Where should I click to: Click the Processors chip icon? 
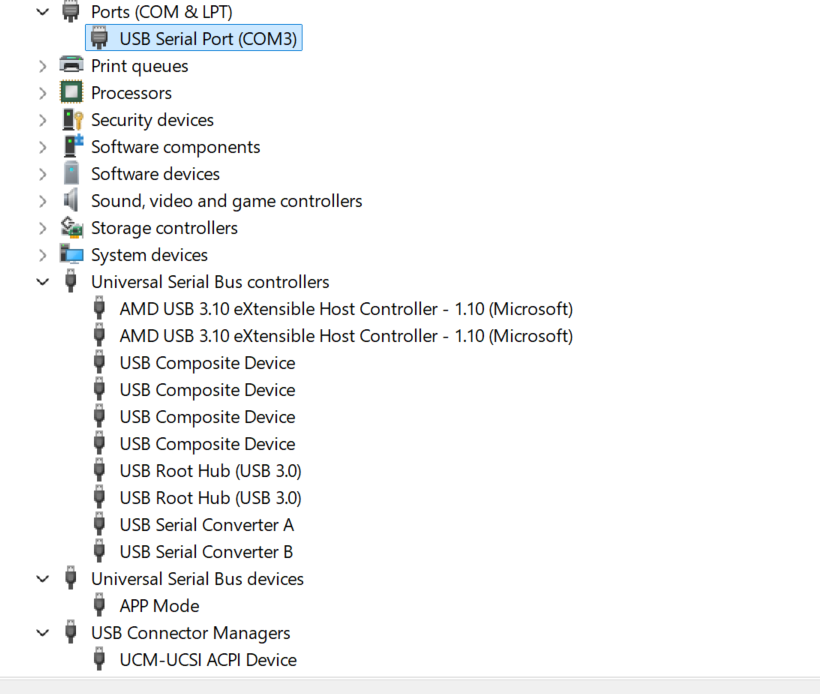pos(71,93)
